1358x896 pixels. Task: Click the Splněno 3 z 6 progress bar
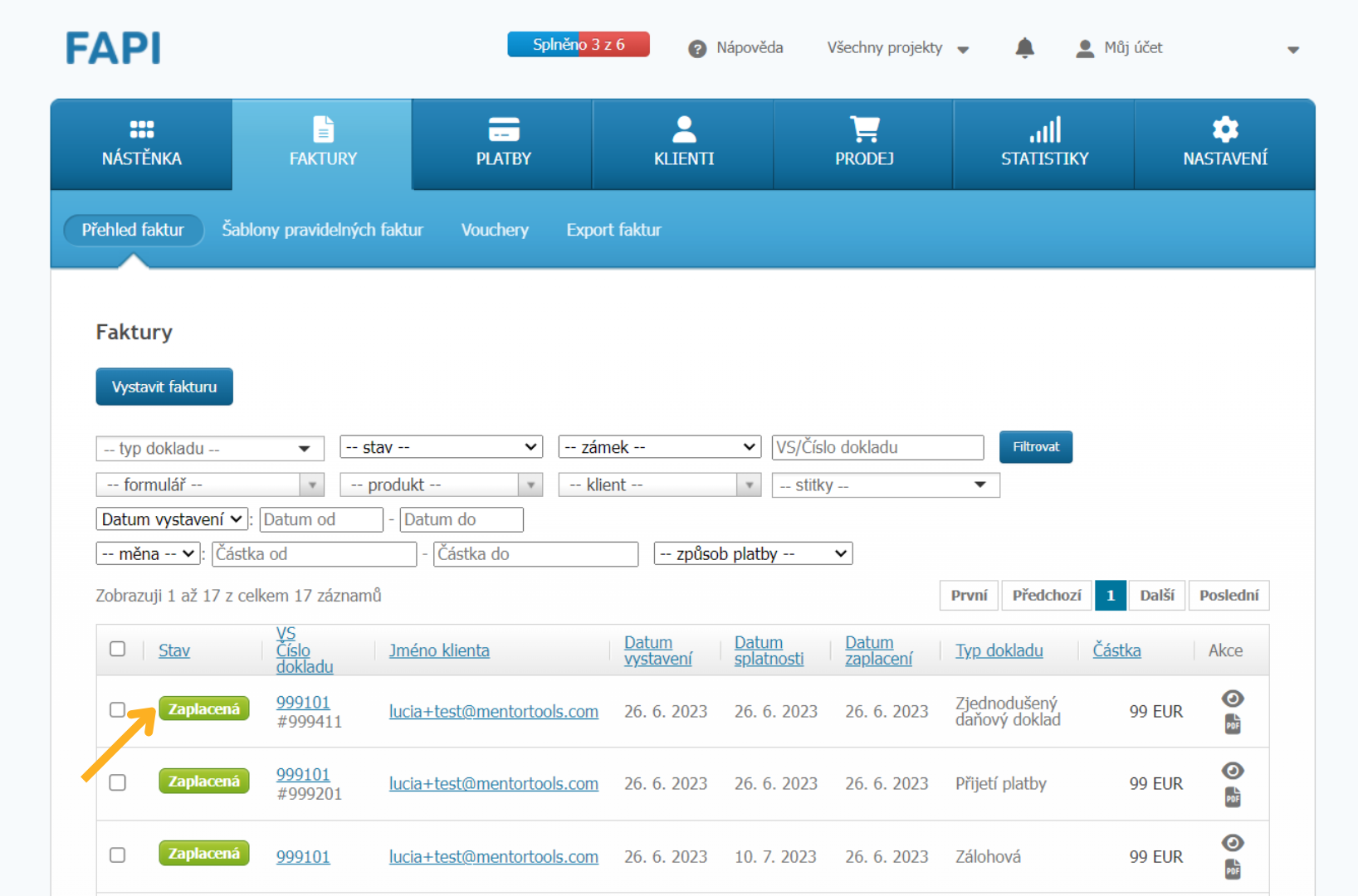click(x=579, y=45)
